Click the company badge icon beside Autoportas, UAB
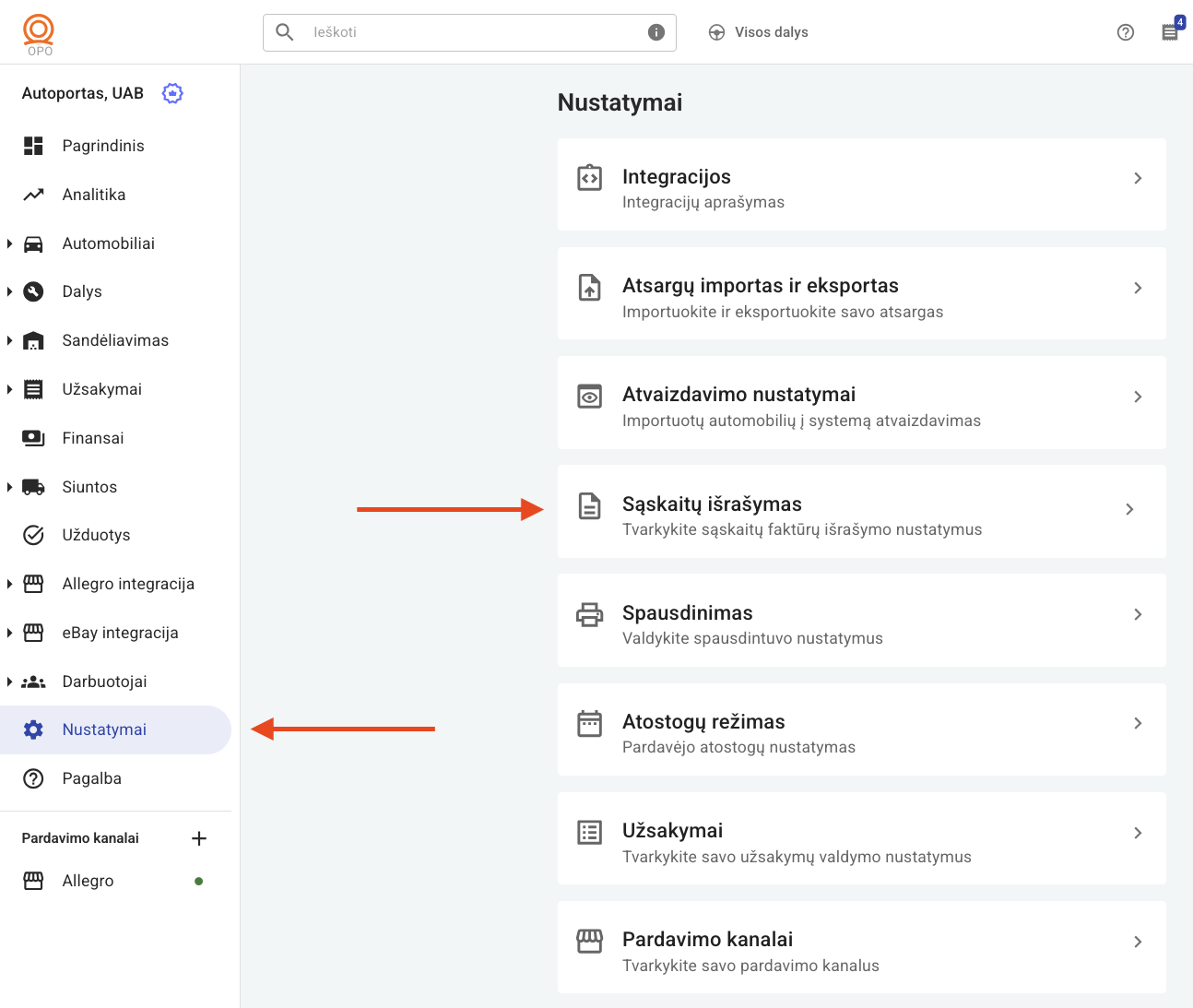 pos(172,93)
